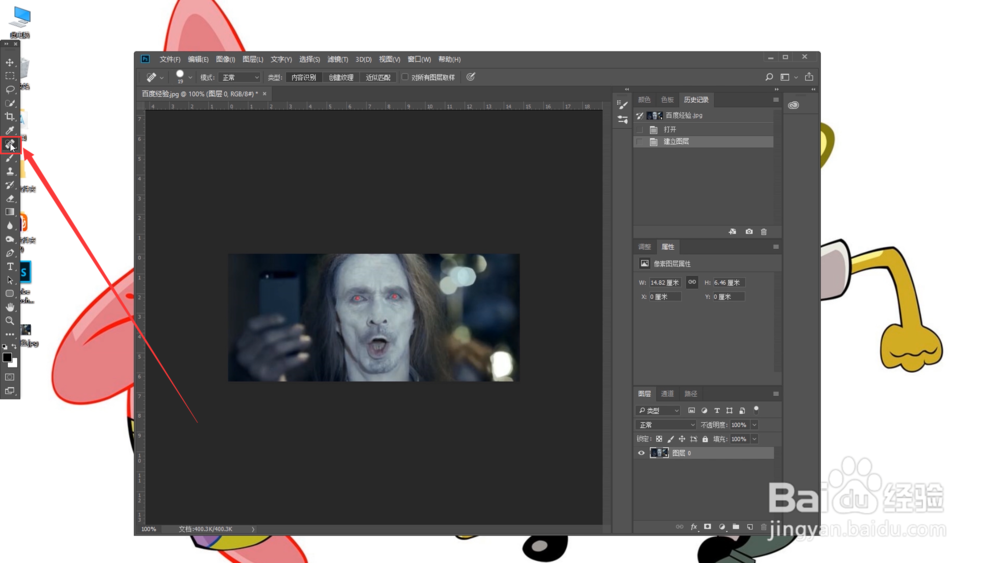Click the pressure-for-size icon in options bar

(x=471, y=77)
